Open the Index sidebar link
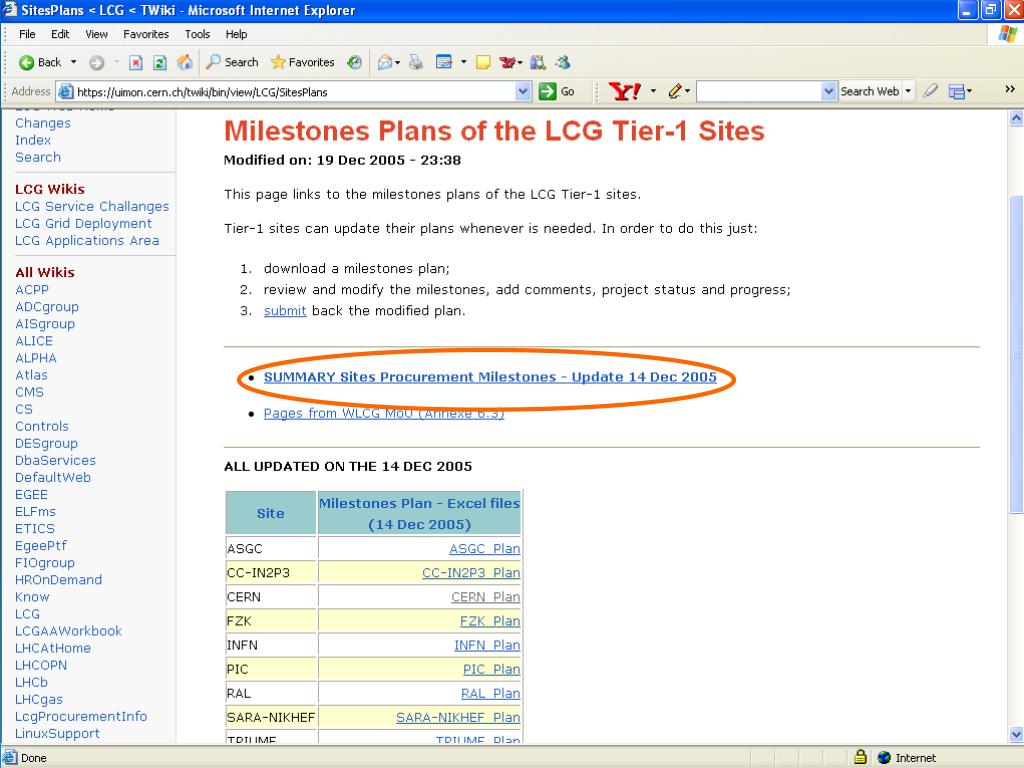The image size is (1024, 768). 33,140
